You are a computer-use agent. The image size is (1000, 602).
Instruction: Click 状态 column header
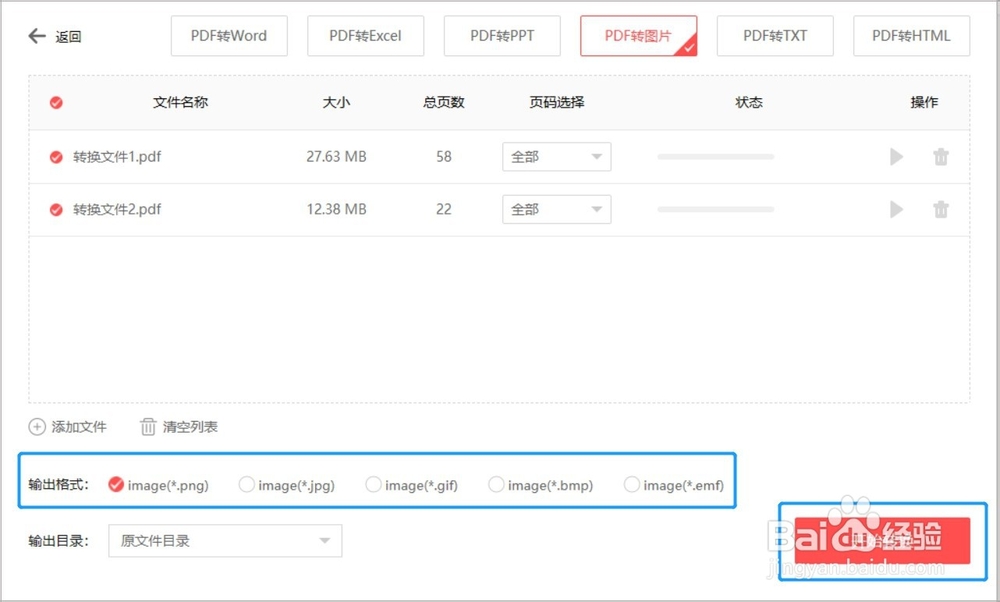pos(749,103)
